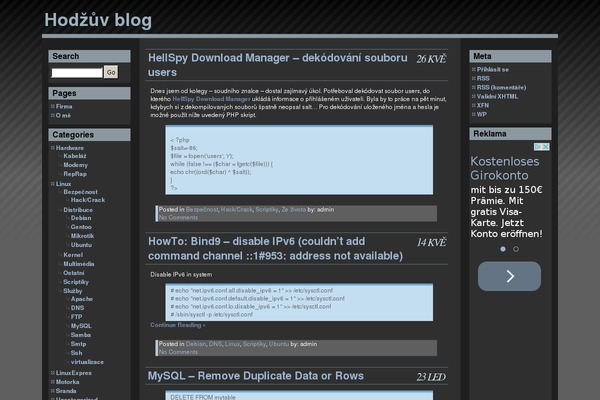Image resolution: width=600 pixels, height=400 pixels.
Task: Open the Linux category in sidebar
Action: tap(64, 184)
